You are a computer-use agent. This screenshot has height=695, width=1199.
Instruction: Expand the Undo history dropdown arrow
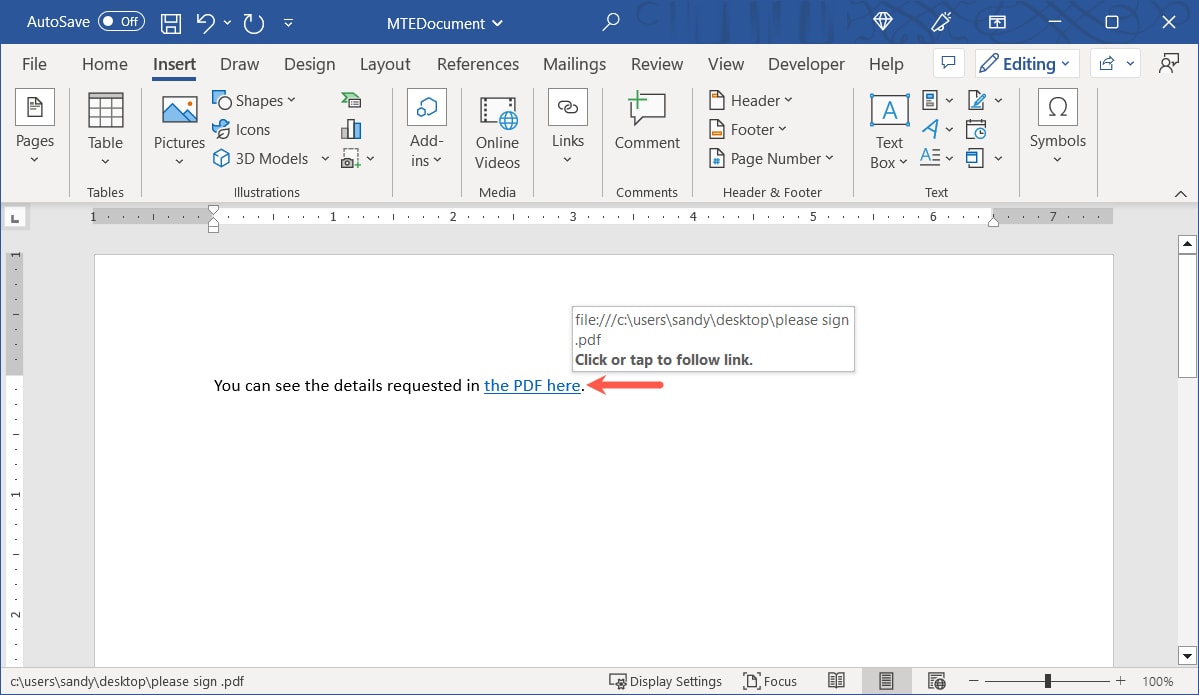[x=227, y=23]
